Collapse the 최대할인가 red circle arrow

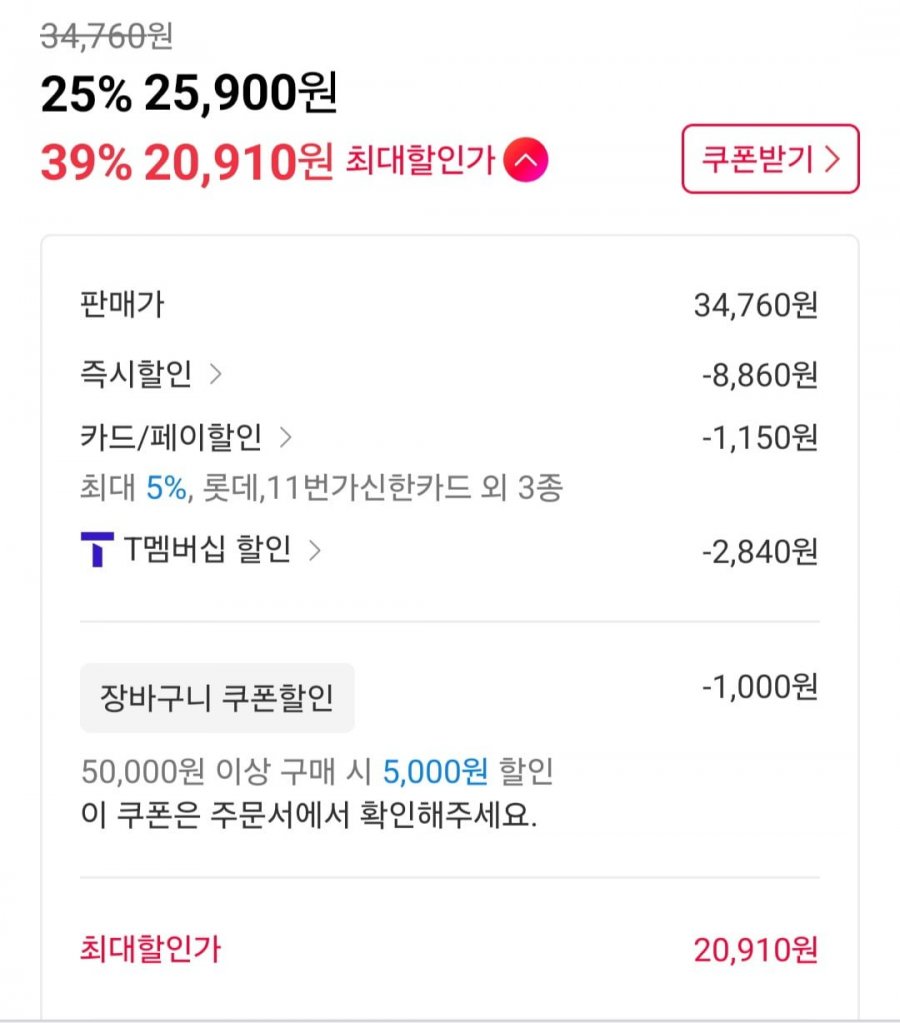click(525, 160)
